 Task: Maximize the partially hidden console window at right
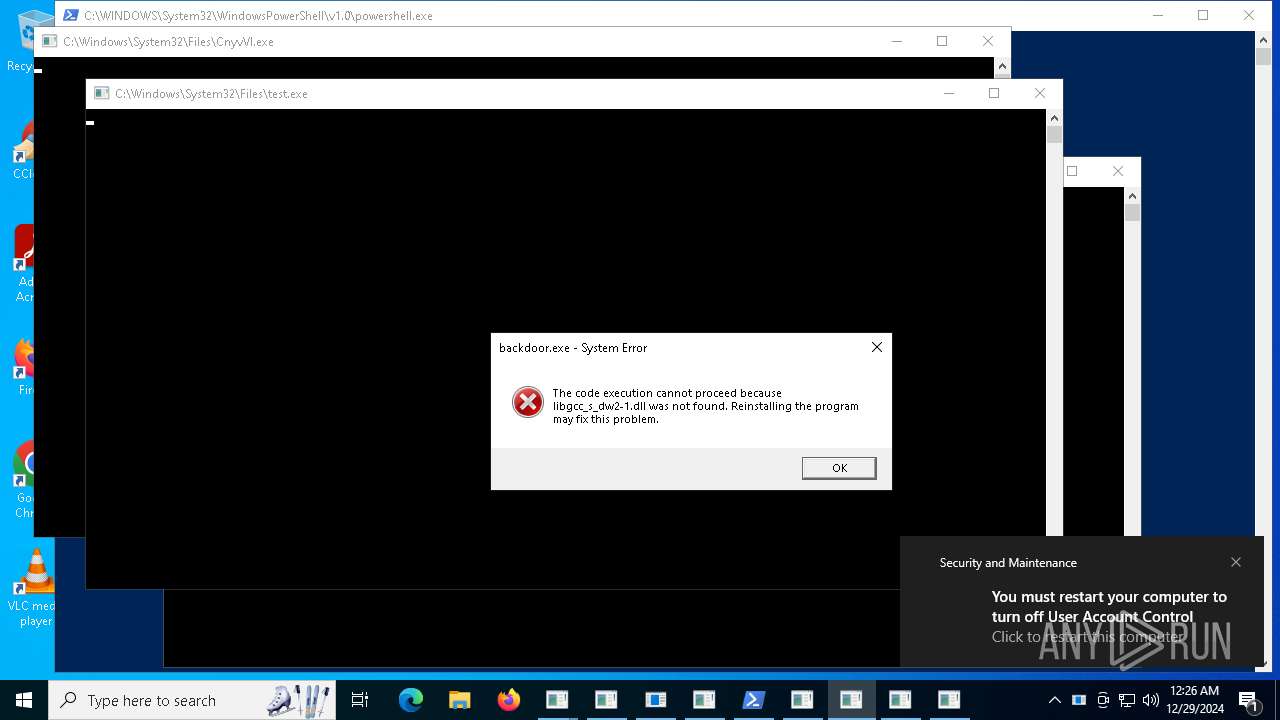1072,171
